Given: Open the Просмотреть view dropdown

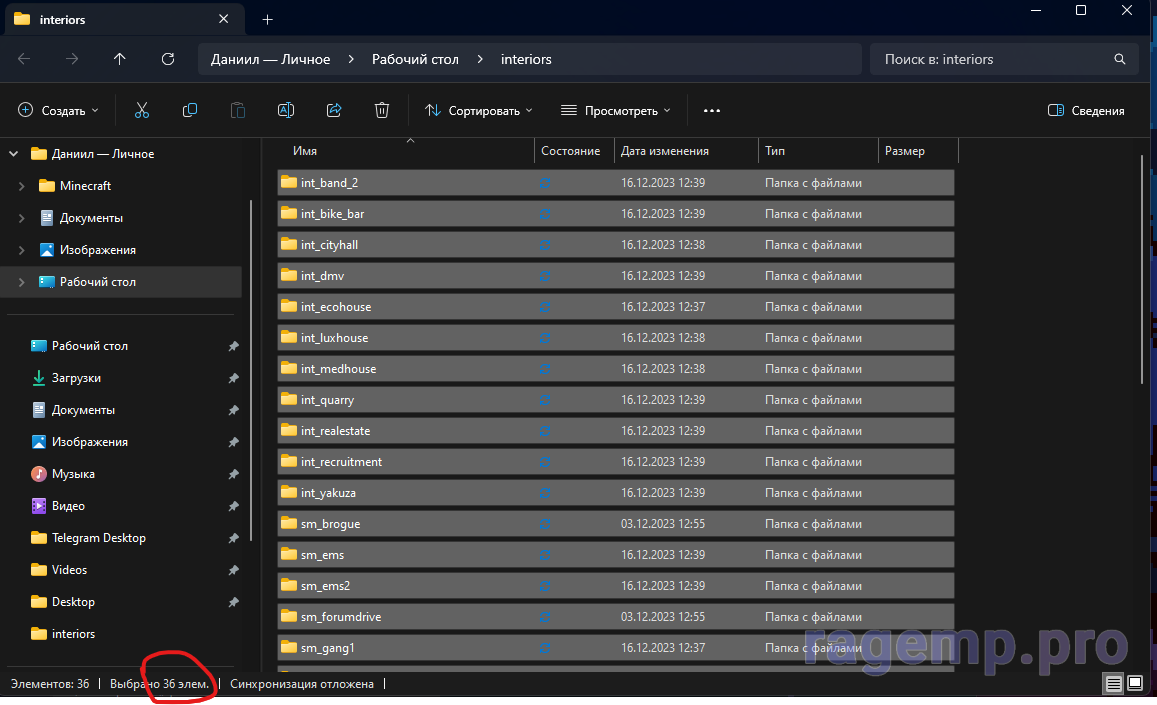Looking at the screenshot, I should coord(615,111).
